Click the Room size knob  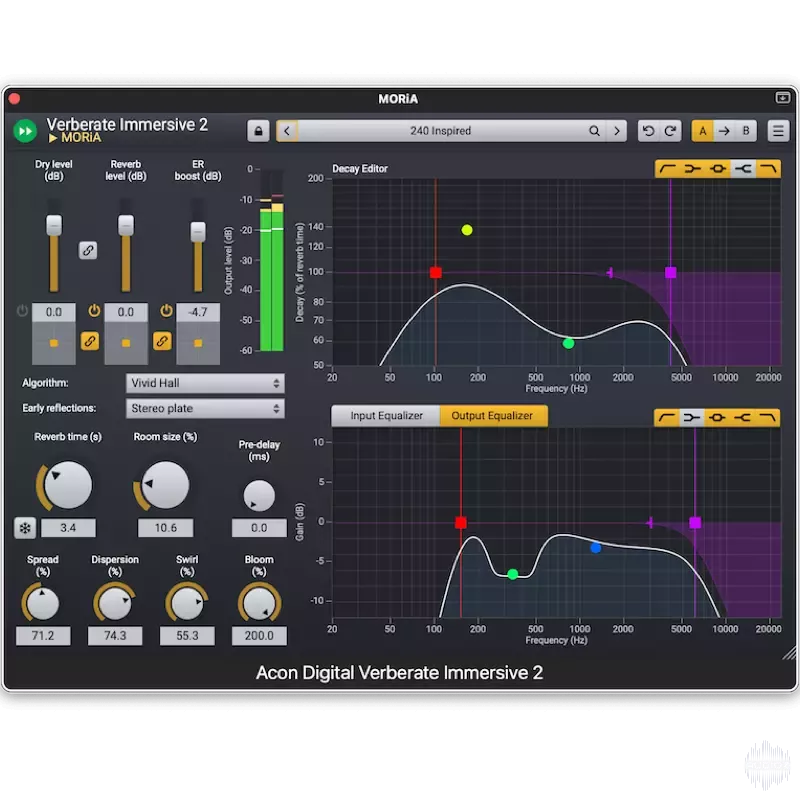click(x=165, y=485)
